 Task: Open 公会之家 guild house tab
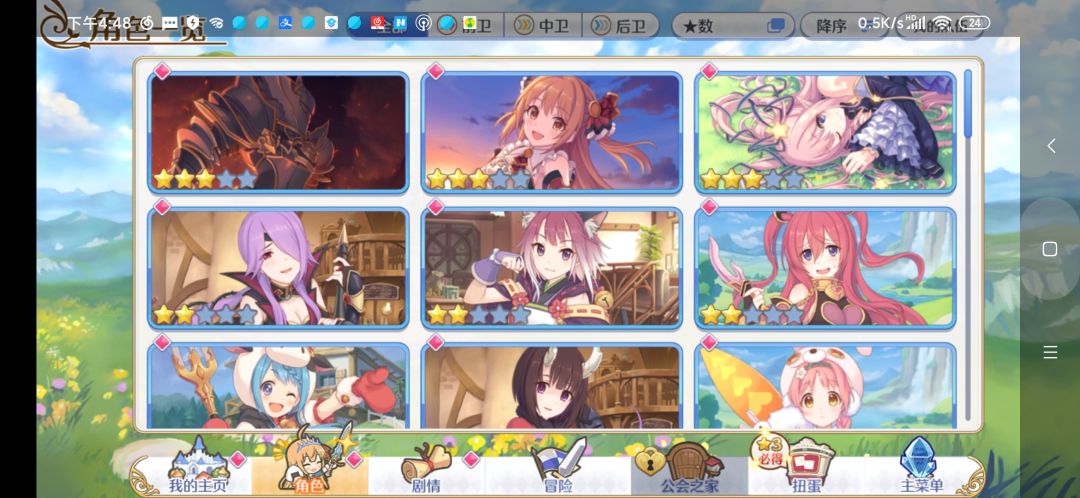point(689,467)
